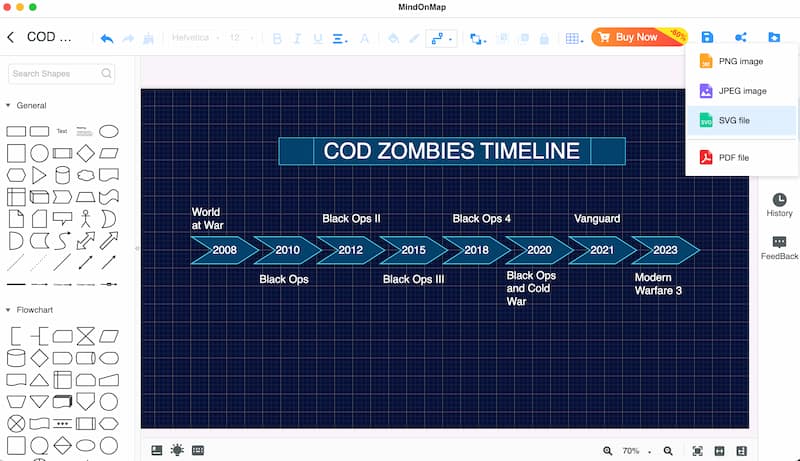Image resolution: width=800 pixels, height=461 pixels.
Task: Pick the cloud shape in General
Action: tap(86, 175)
